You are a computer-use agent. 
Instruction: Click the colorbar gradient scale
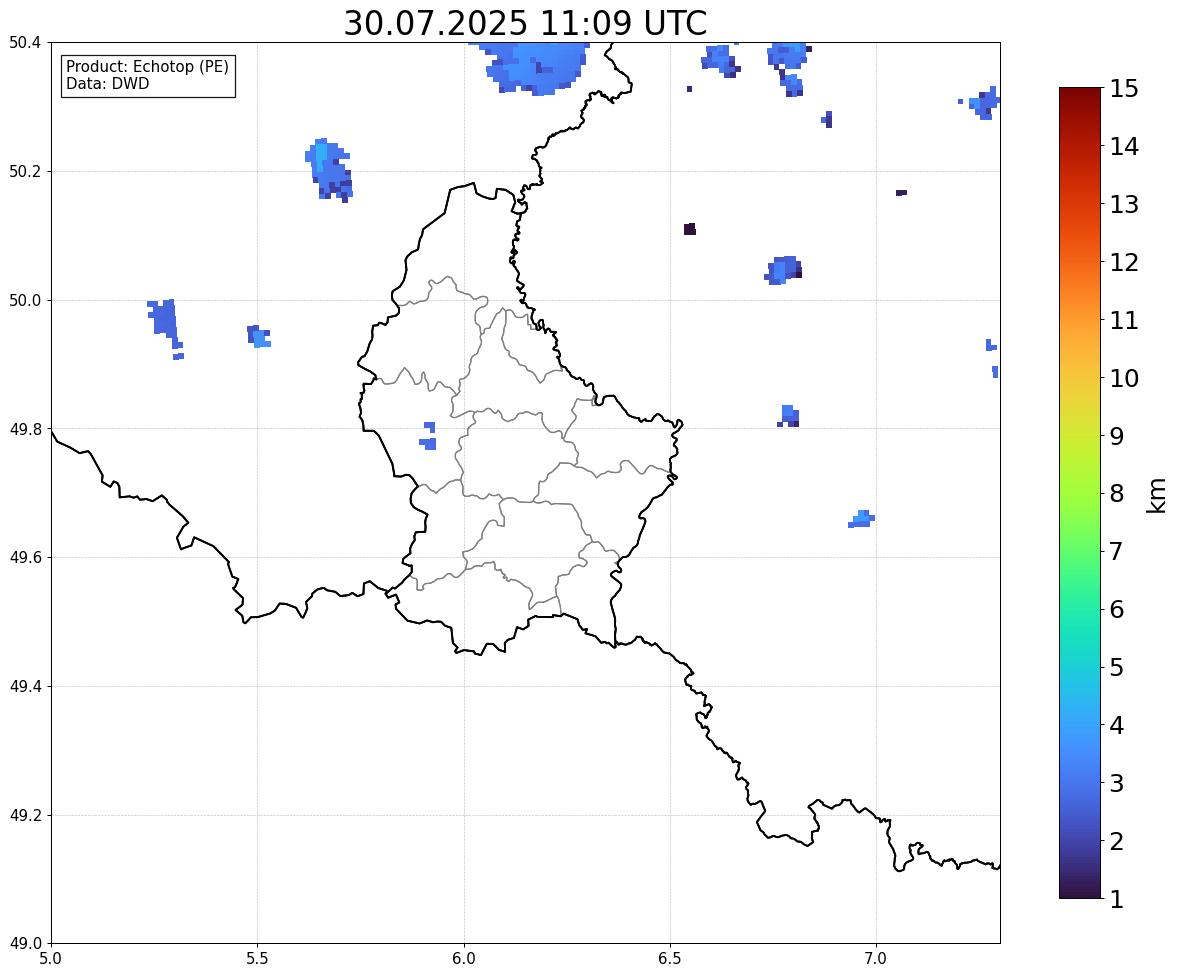click(x=1080, y=493)
